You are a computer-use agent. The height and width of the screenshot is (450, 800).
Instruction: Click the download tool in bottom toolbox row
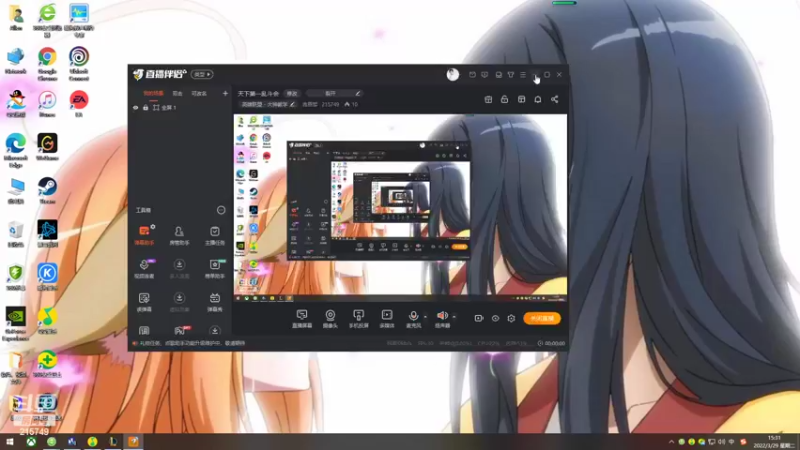[215, 331]
